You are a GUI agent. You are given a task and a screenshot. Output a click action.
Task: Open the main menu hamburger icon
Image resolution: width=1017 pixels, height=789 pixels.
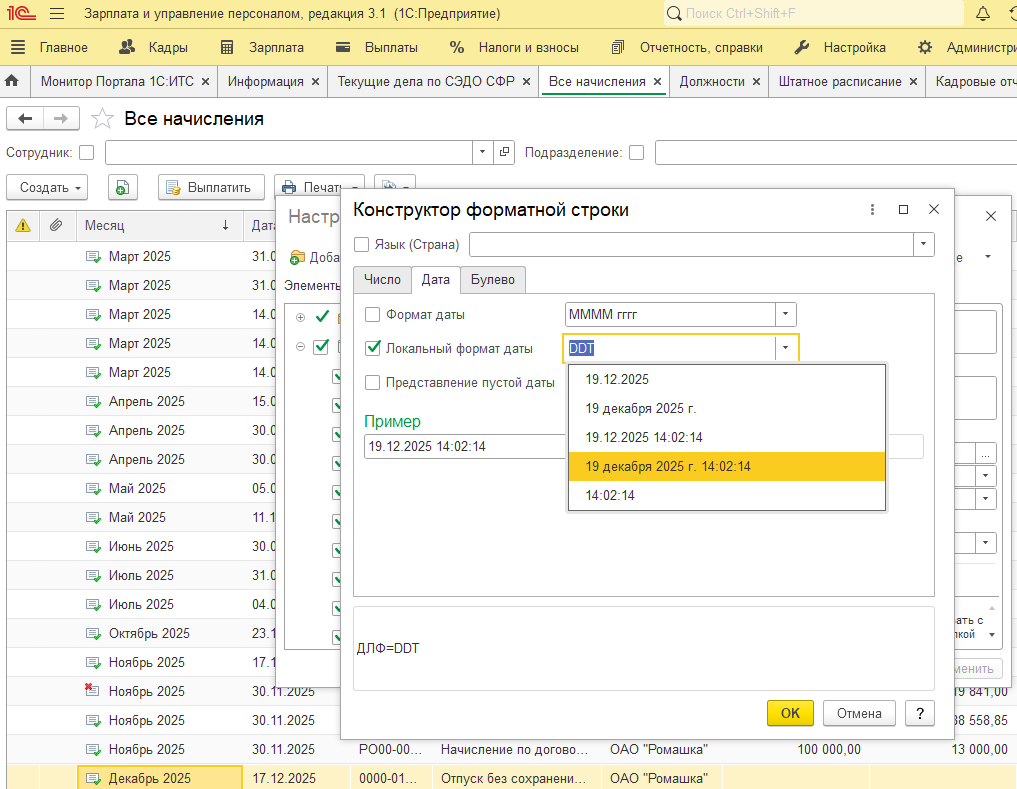click(x=57, y=14)
